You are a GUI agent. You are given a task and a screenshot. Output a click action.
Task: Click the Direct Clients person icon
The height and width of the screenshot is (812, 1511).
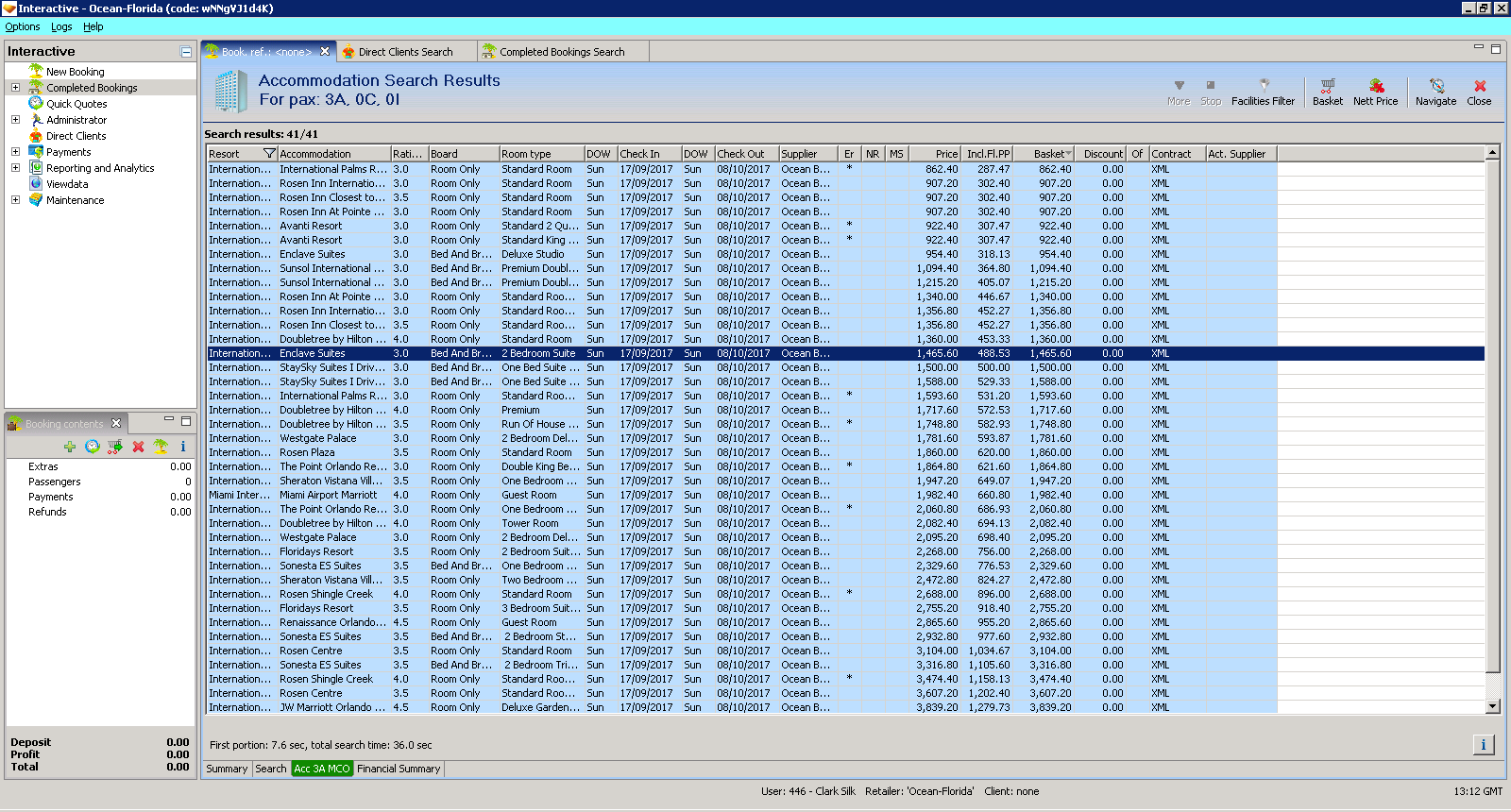point(36,135)
